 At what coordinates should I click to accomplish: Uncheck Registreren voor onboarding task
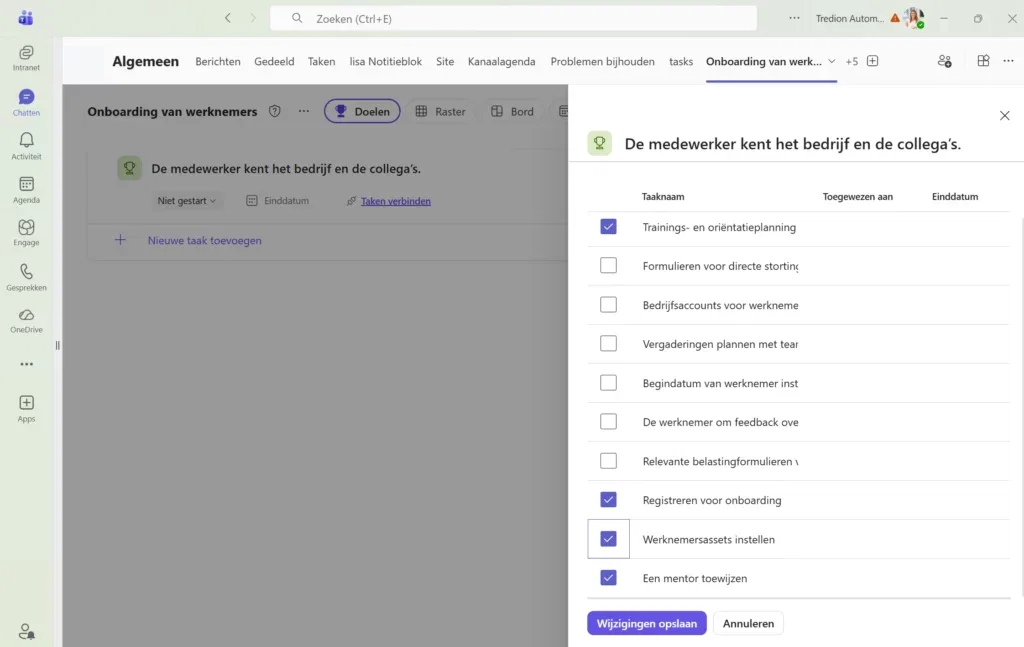[608, 499]
